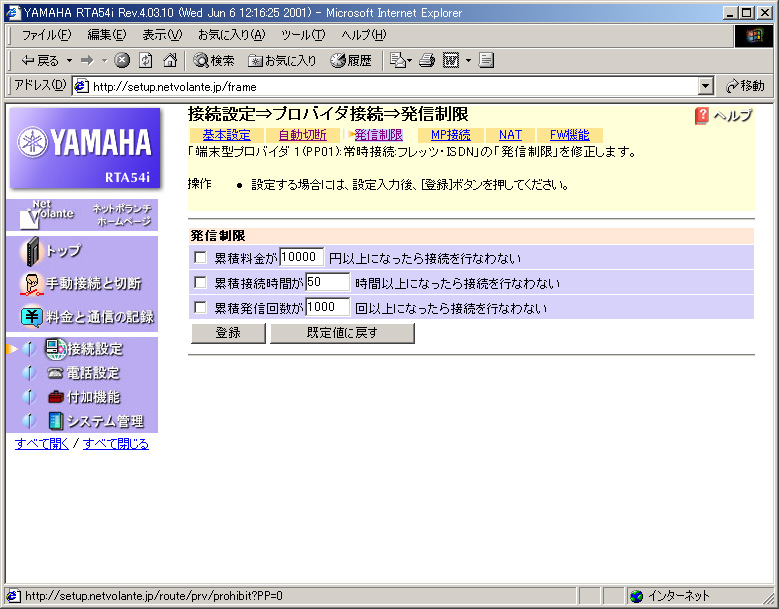The width and height of the screenshot is (779, 609).
Task: Expand the システム管理 tree section
Action: coord(29,421)
